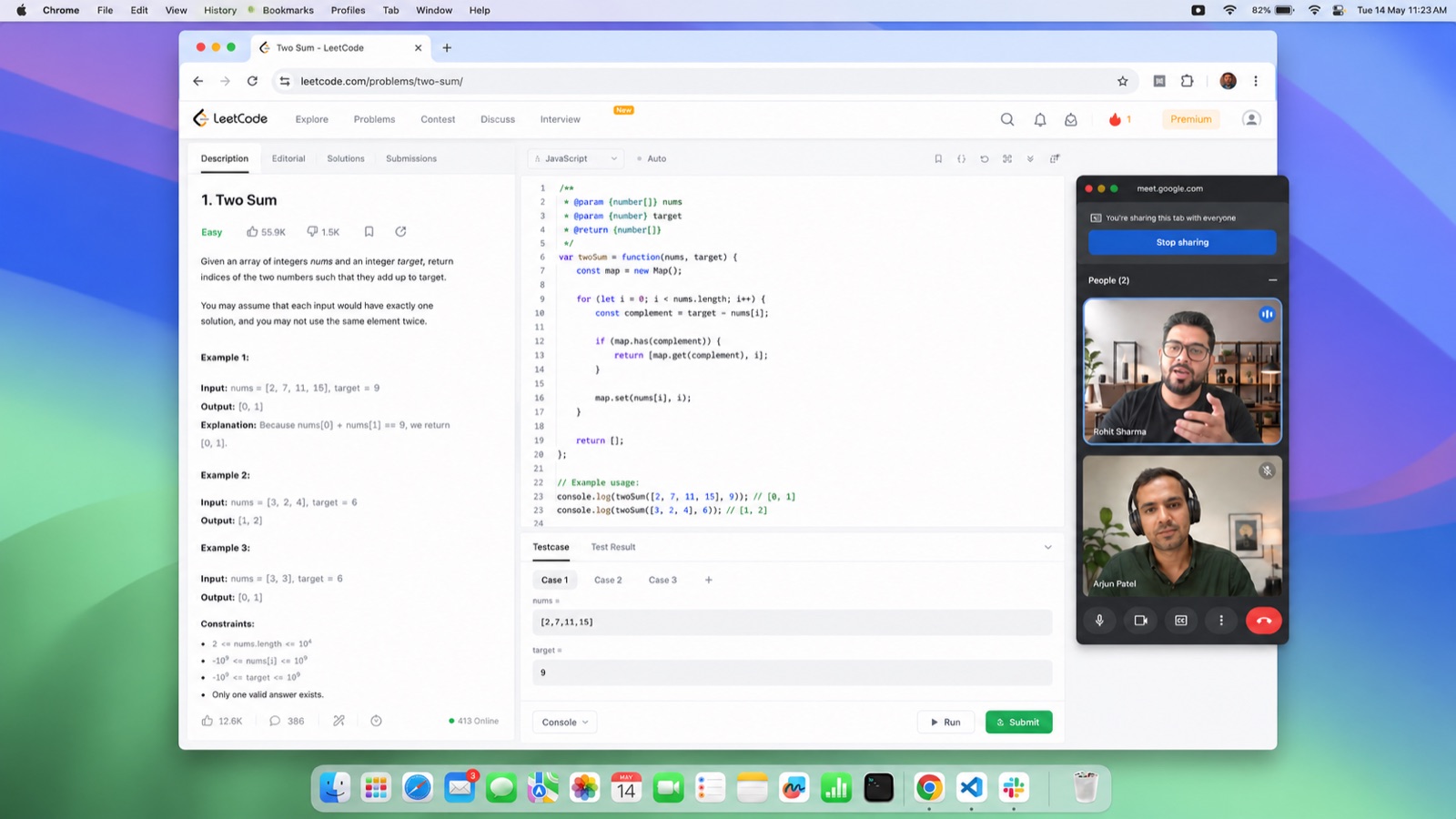Click Rohit Sharma's video tile

pos(1182,371)
